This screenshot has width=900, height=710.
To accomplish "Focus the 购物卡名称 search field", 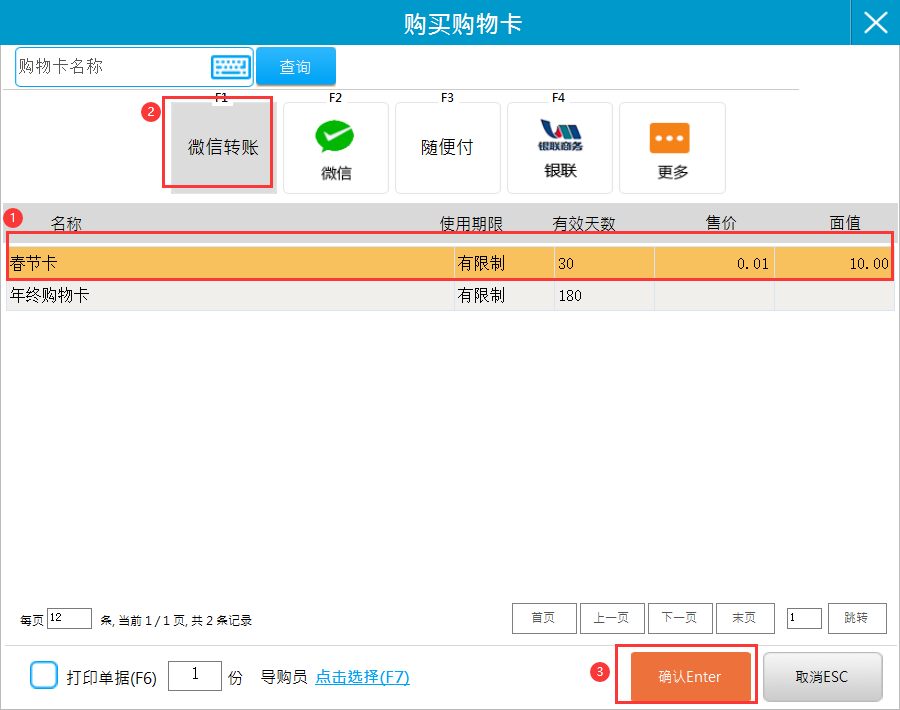I will [110, 67].
